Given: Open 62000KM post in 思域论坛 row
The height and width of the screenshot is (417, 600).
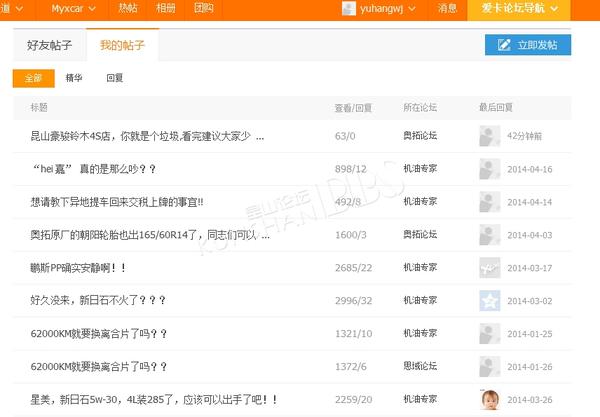Looking at the screenshot, I should click(x=99, y=367).
